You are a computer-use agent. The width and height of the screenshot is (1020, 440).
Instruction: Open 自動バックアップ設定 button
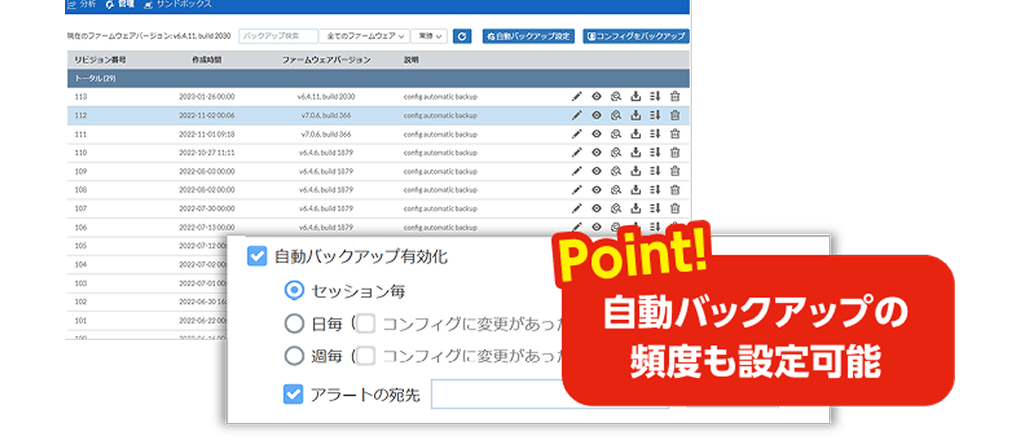[528, 36]
